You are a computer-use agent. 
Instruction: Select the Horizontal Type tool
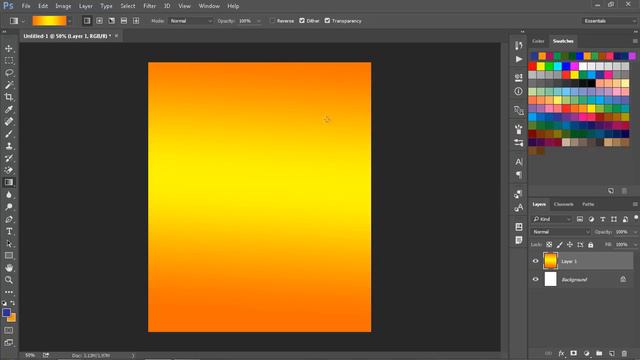[9, 231]
